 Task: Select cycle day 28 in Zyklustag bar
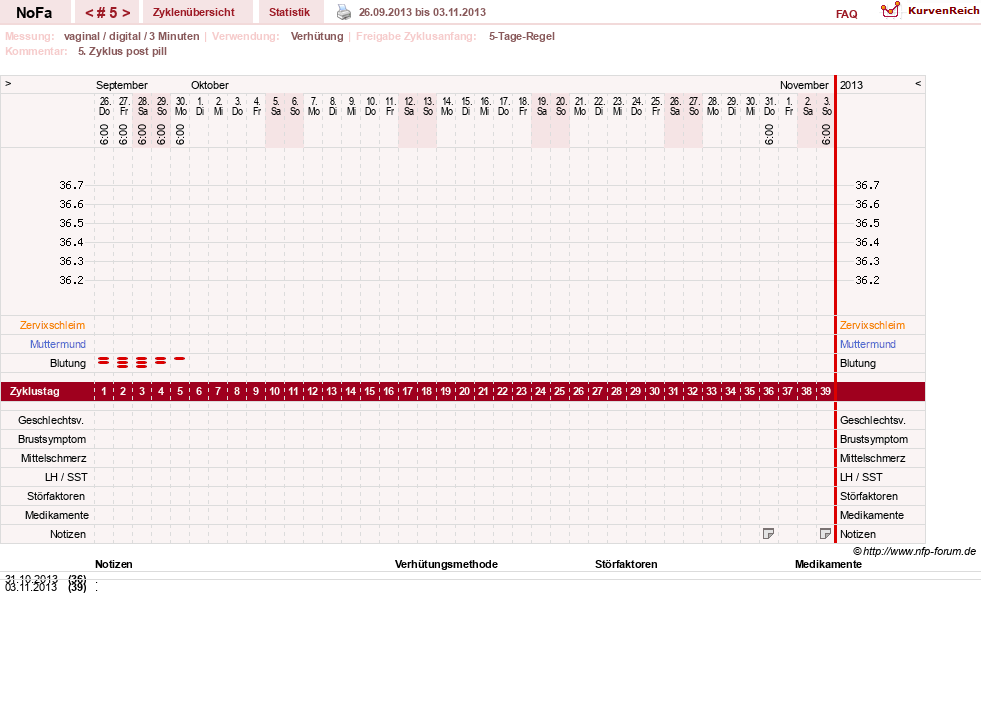[x=616, y=391]
